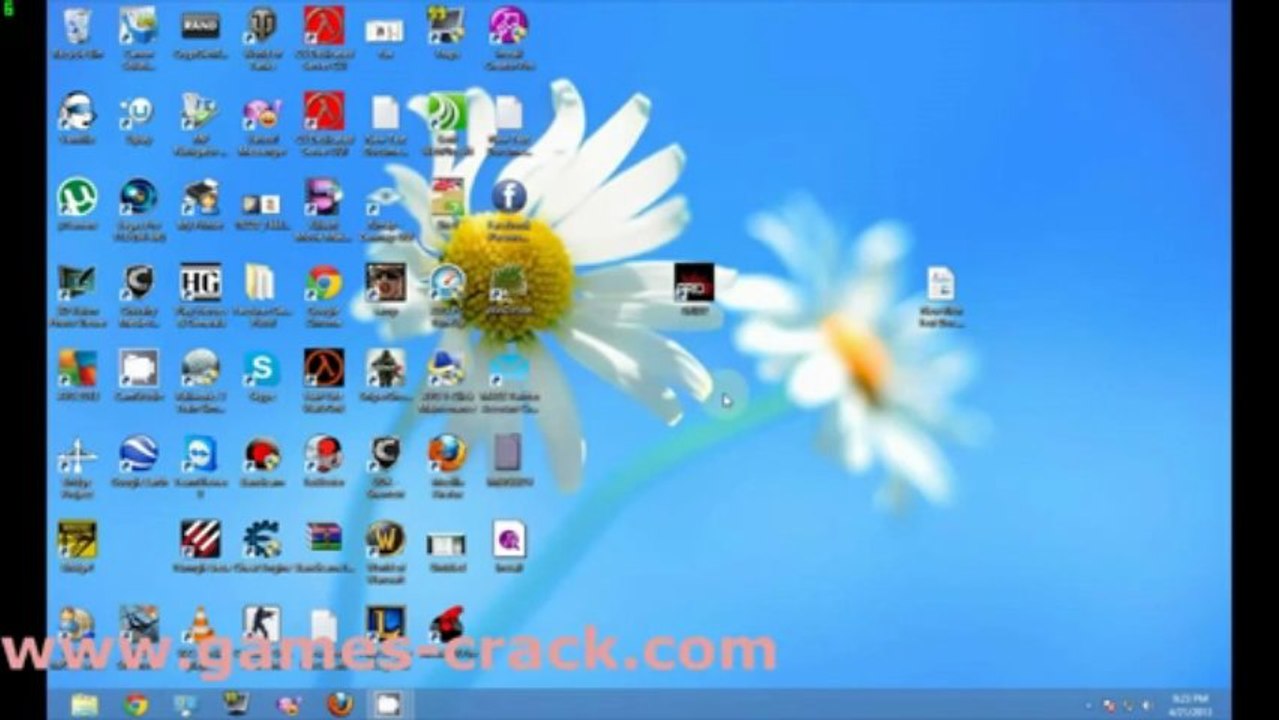
Task: Switch to Firefox in the taskbar
Action: (339, 705)
